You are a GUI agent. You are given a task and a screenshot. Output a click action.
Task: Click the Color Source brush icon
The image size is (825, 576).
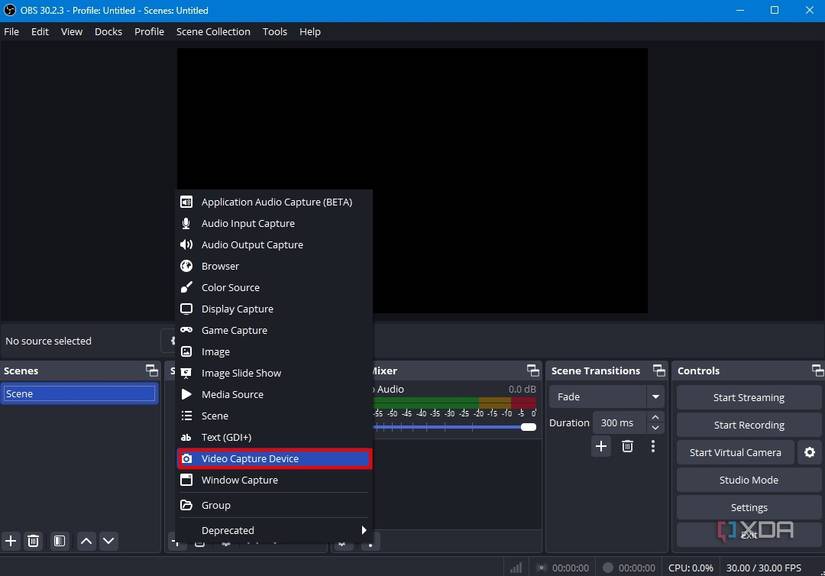click(x=186, y=287)
